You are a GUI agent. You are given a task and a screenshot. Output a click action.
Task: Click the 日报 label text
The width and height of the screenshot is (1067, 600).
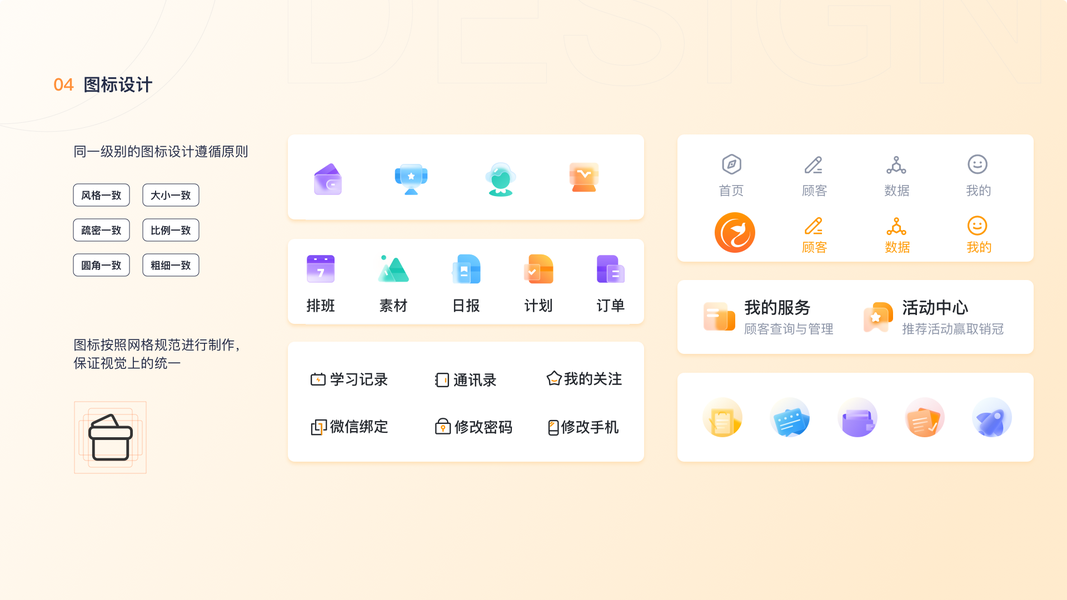[466, 305]
